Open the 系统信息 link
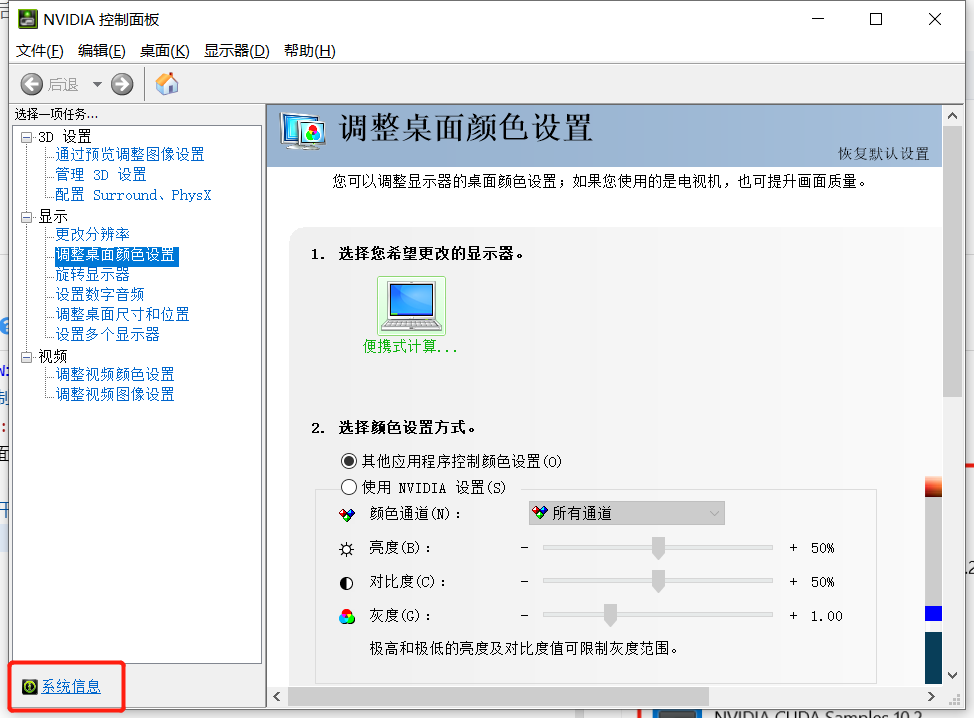974x718 pixels. 71,686
